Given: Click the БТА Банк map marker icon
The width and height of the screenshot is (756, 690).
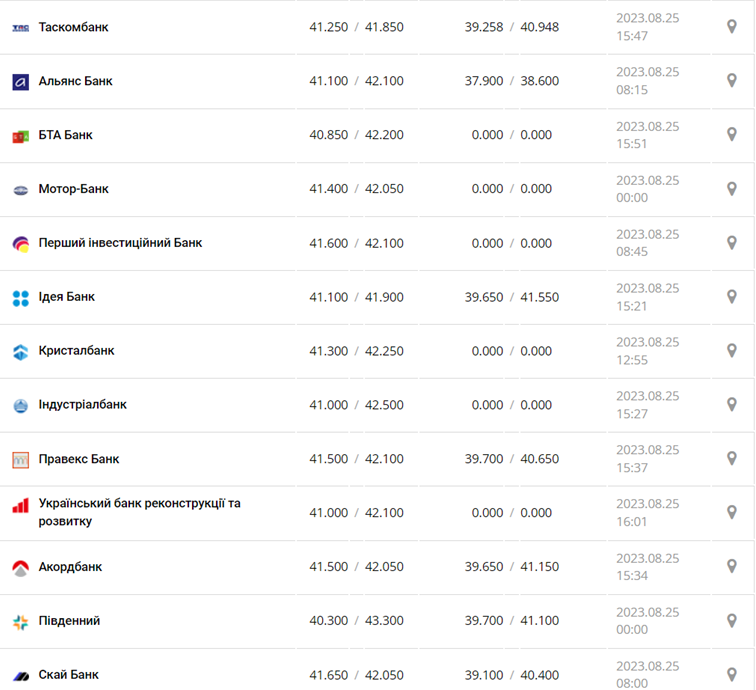Looking at the screenshot, I should 731,135.
